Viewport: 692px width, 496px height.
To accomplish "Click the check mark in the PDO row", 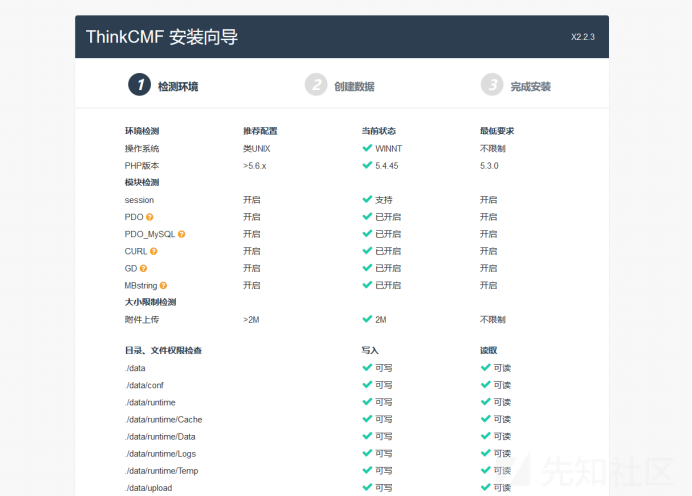I will tap(367, 216).
